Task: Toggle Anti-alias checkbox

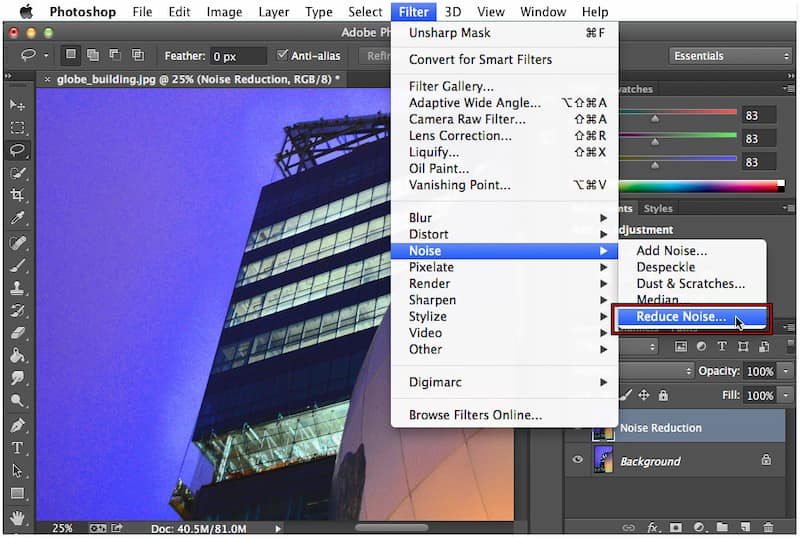Action: pos(282,55)
